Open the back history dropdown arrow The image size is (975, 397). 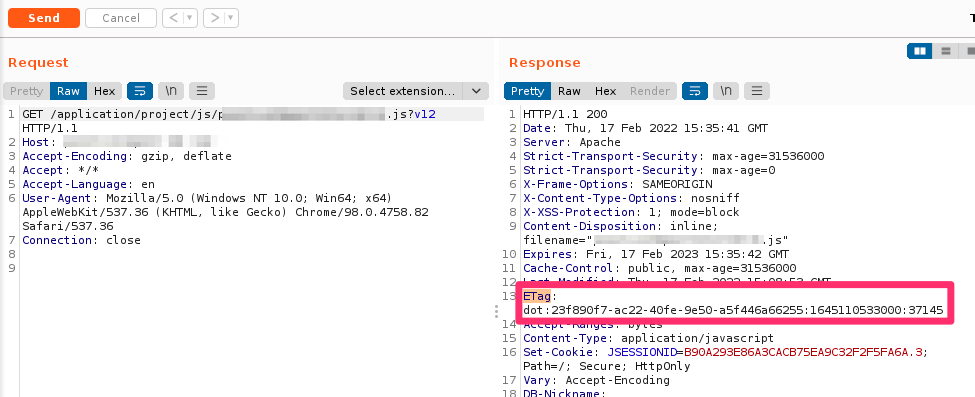click(190, 18)
